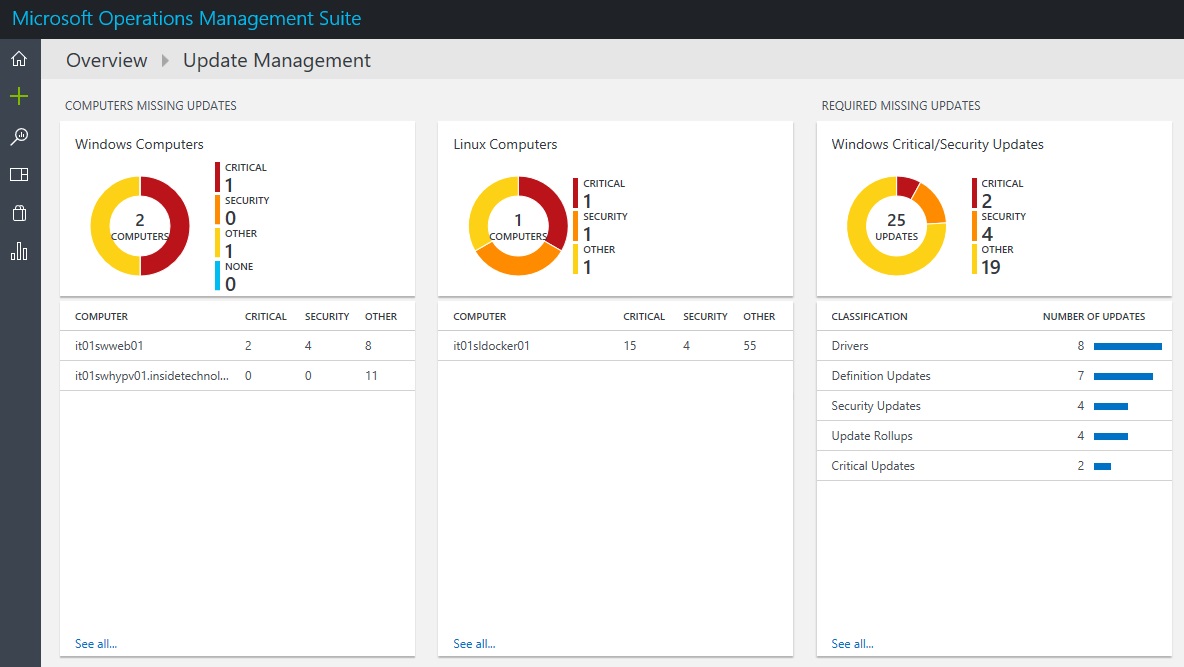View Usage via the bar chart icon
Viewport: 1184px width, 667px height.
(20, 250)
